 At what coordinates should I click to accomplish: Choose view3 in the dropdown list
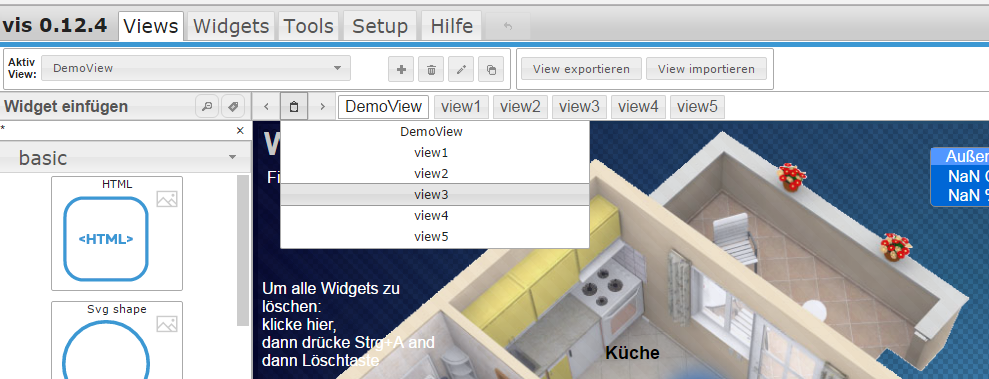435,194
